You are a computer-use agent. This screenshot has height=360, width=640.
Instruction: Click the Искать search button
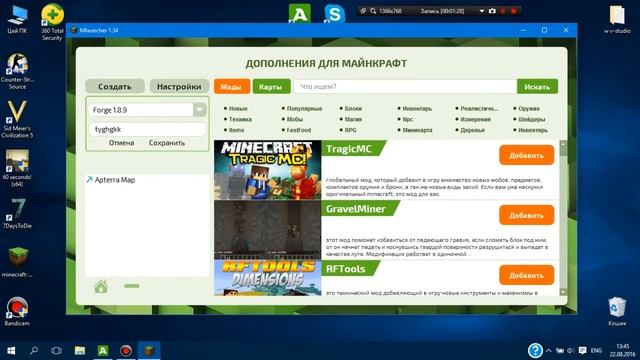537,87
